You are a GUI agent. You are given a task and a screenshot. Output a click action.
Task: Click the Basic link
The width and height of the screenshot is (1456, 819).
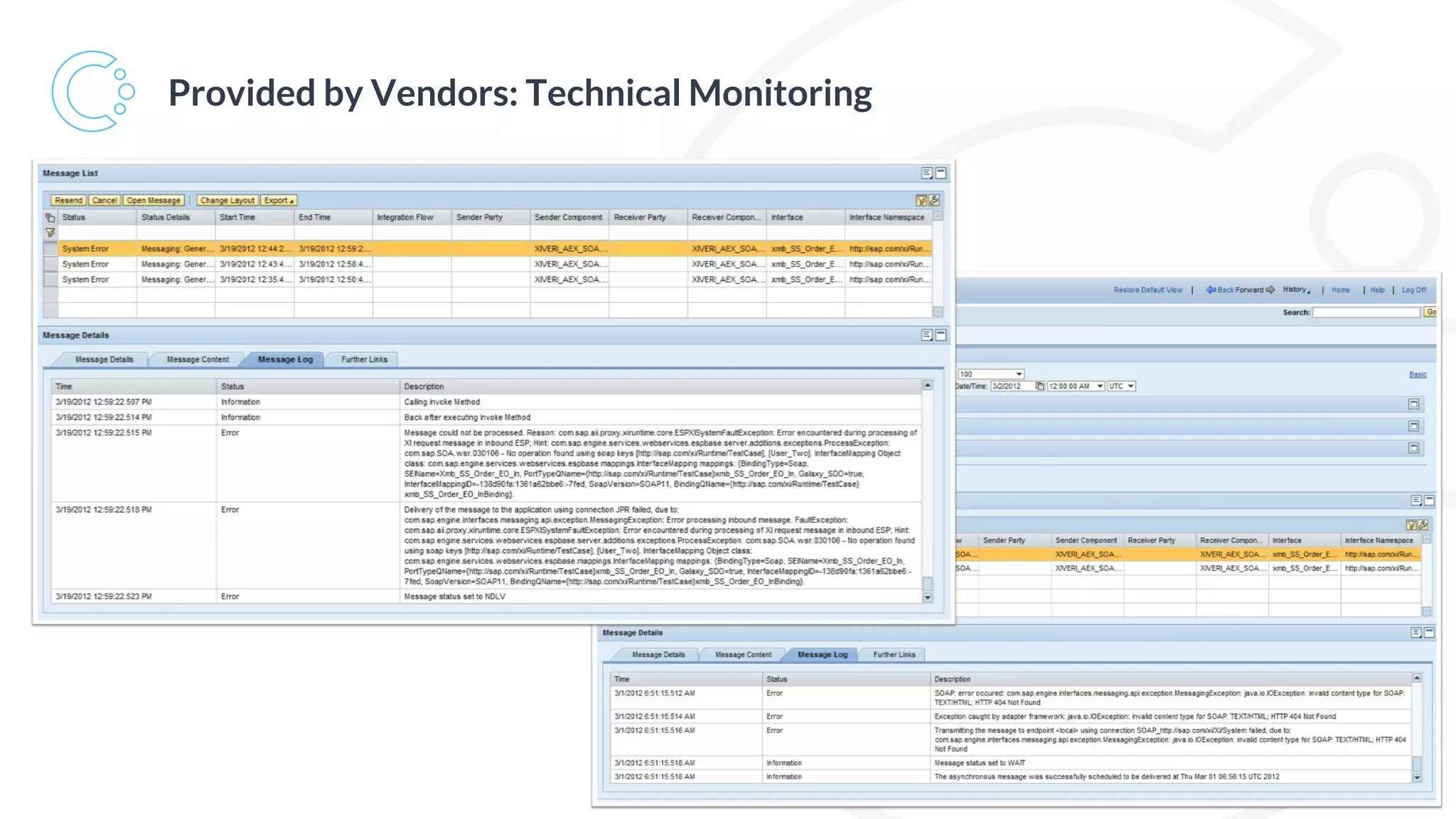click(x=1418, y=375)
